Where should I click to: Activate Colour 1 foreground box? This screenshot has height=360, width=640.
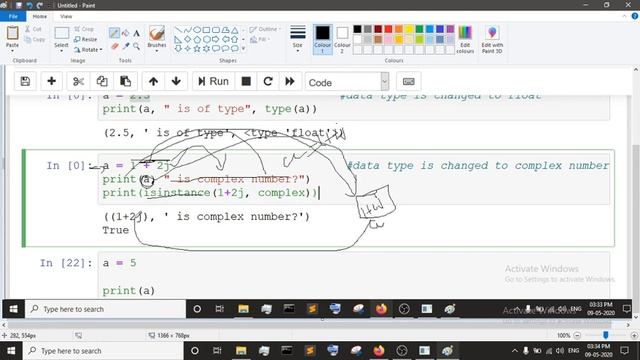click(x=322, y=39)
